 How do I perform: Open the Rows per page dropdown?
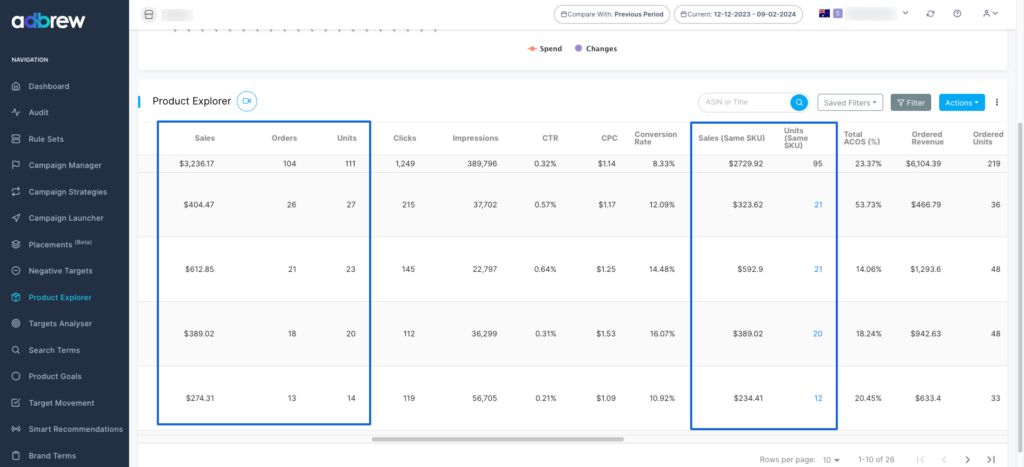831,460
